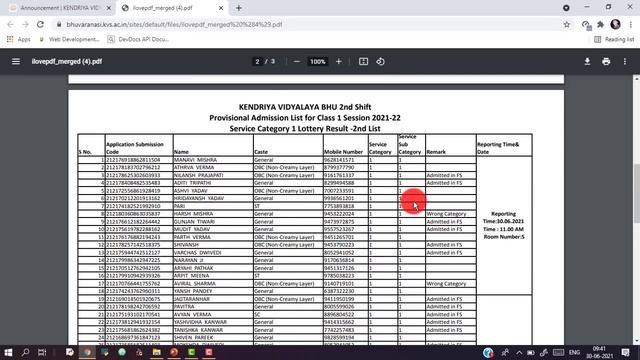The height and width of the screenshot is (360, 640).
Task: Select the name VARCHAS DWIVEDI
Action: pos(198,253)
